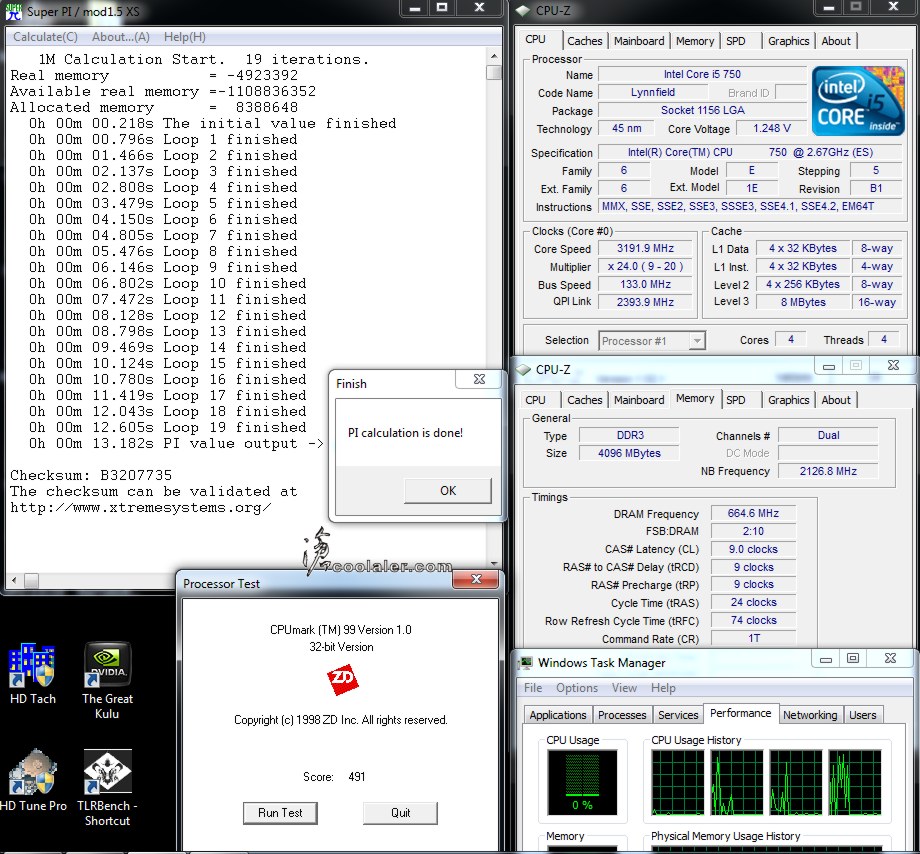
Task: Switch to the Networking tab
Action: [809, 715]
